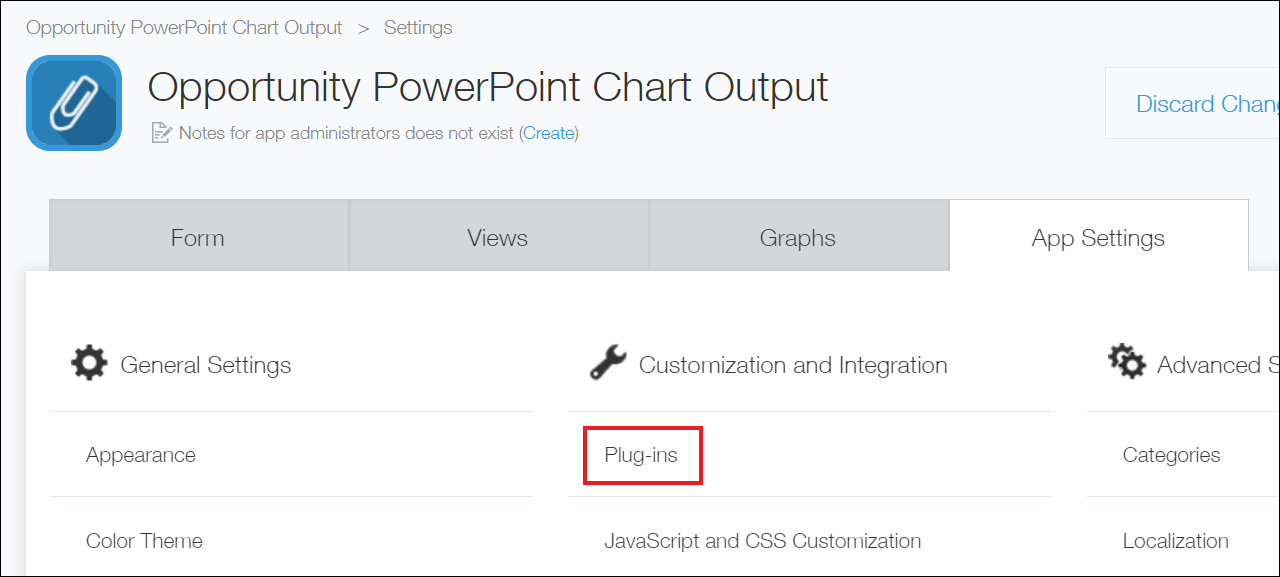Click the app title heading
The height and width of the screenshot is (577, 1280).
pyautogui.click(x=488, y=87)
